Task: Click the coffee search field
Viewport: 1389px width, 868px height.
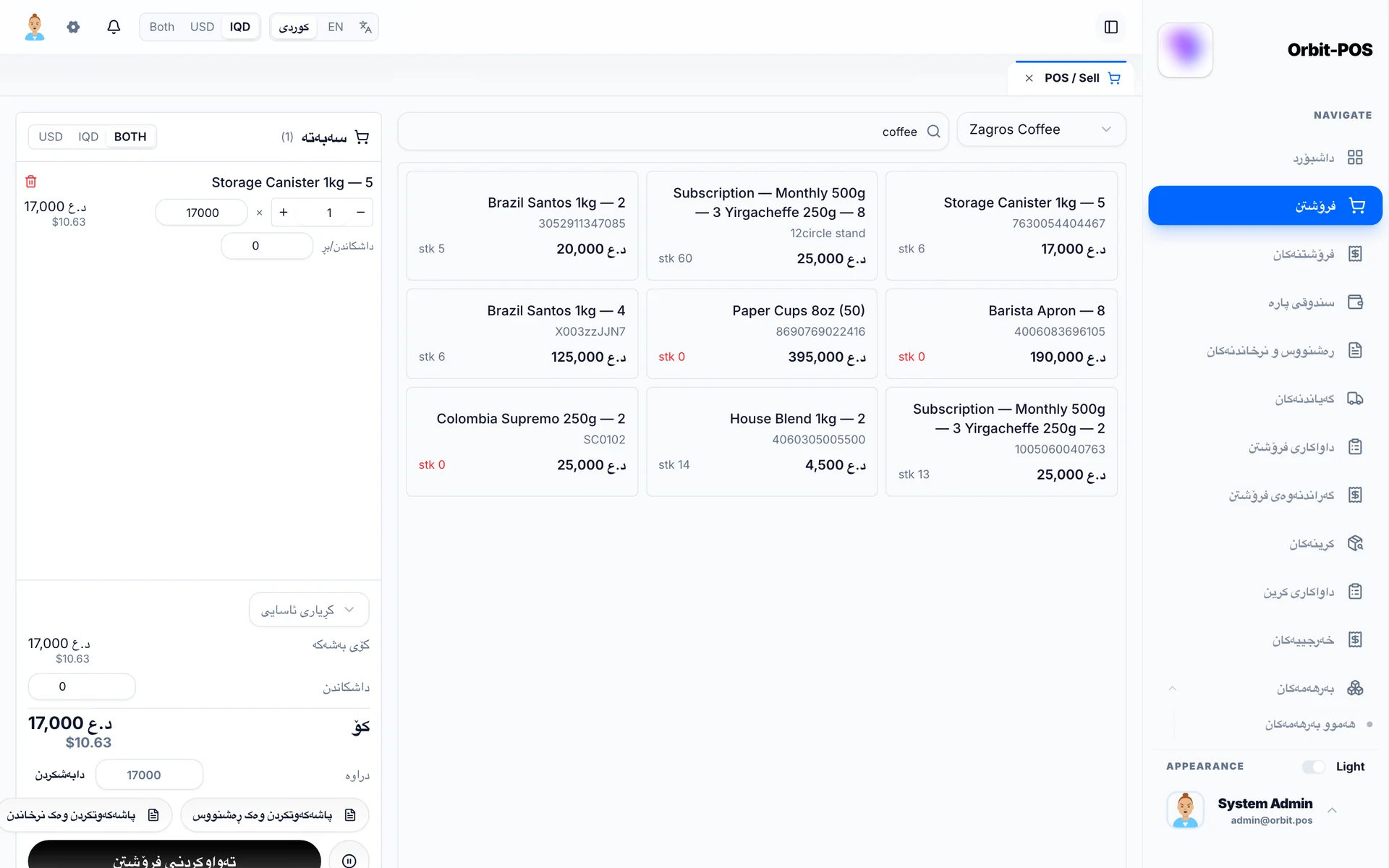Action: 673,131
